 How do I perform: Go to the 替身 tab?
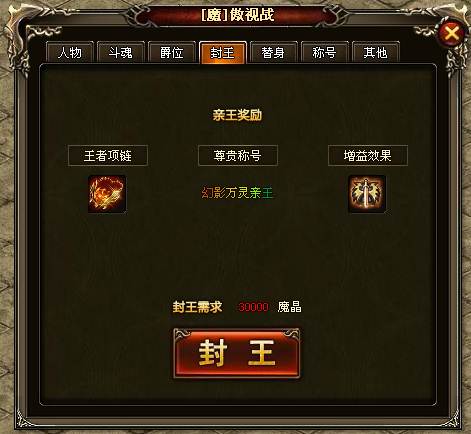[273, 52]
